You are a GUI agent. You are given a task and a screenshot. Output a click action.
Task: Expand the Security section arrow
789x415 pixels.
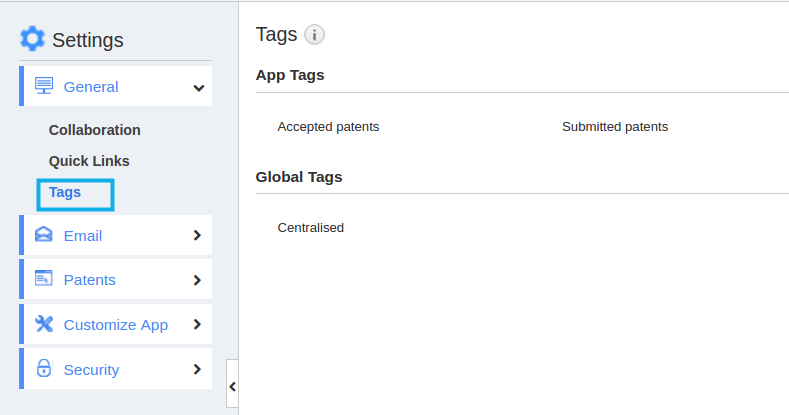coord(197,369)
